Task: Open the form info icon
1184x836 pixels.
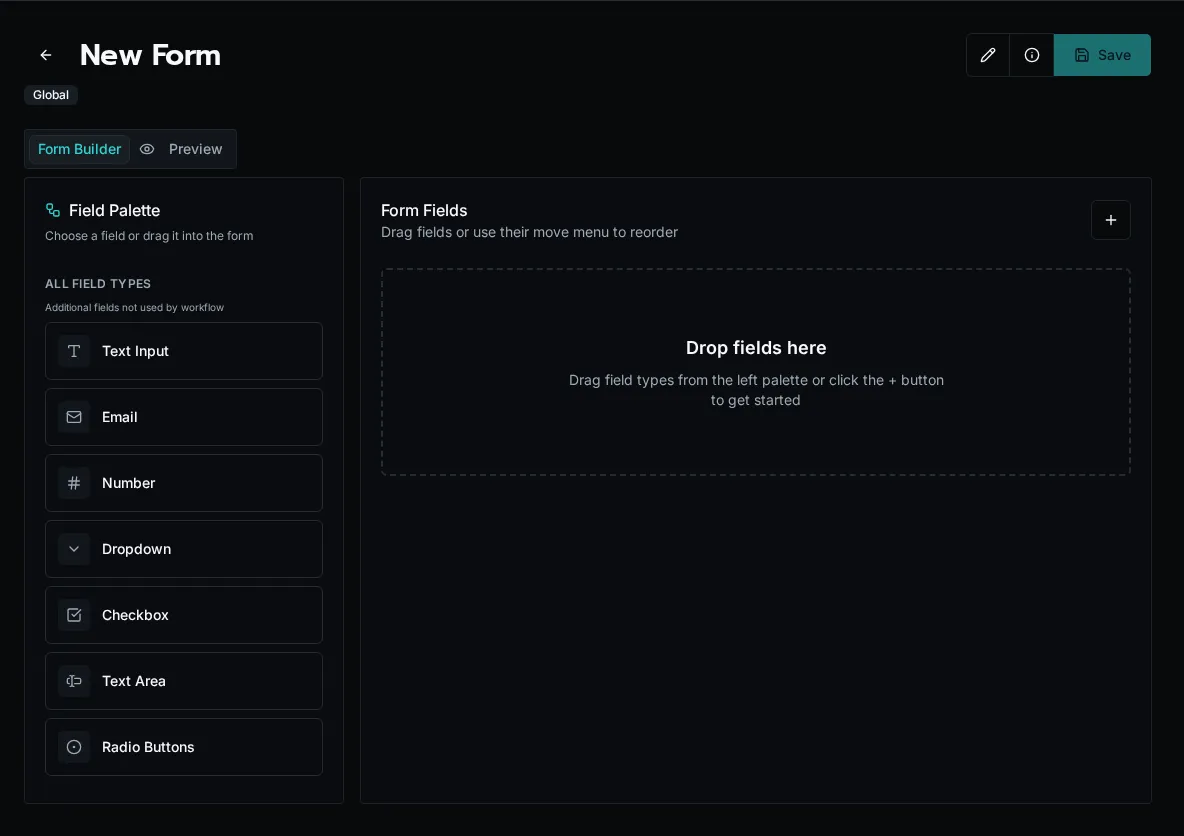Action: tap(1031, 55)
